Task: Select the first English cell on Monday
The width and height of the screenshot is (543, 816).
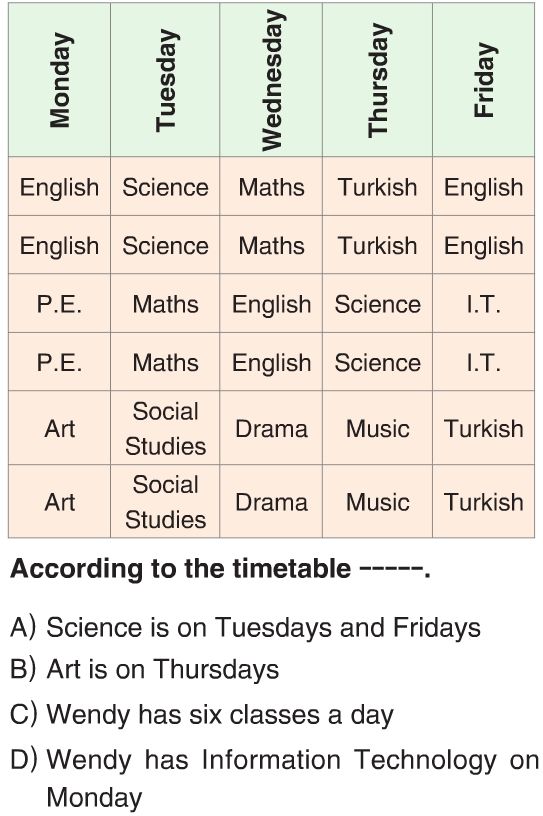Action: click(x=59, y=187)
